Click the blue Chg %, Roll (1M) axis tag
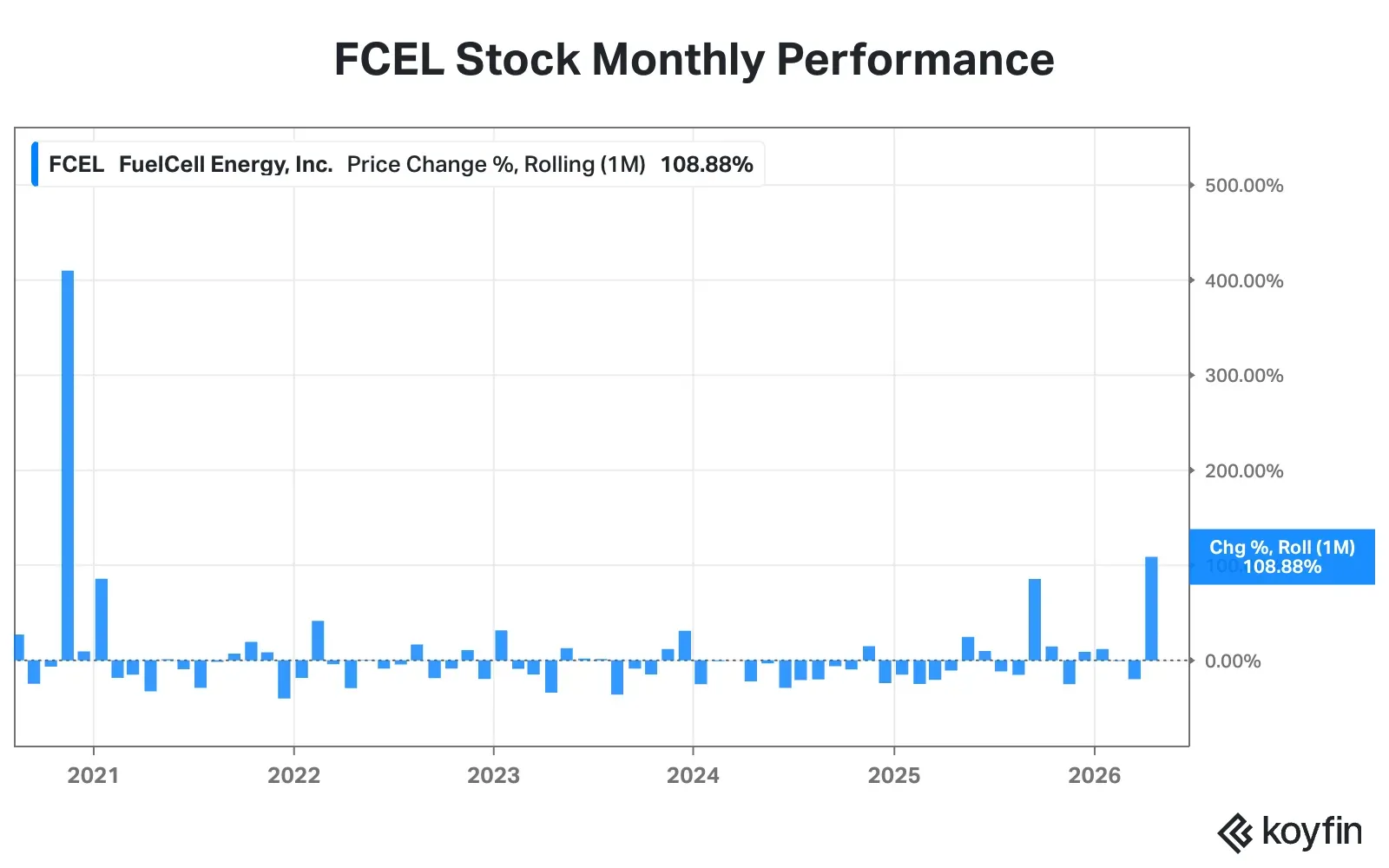 click(1281, 556)
